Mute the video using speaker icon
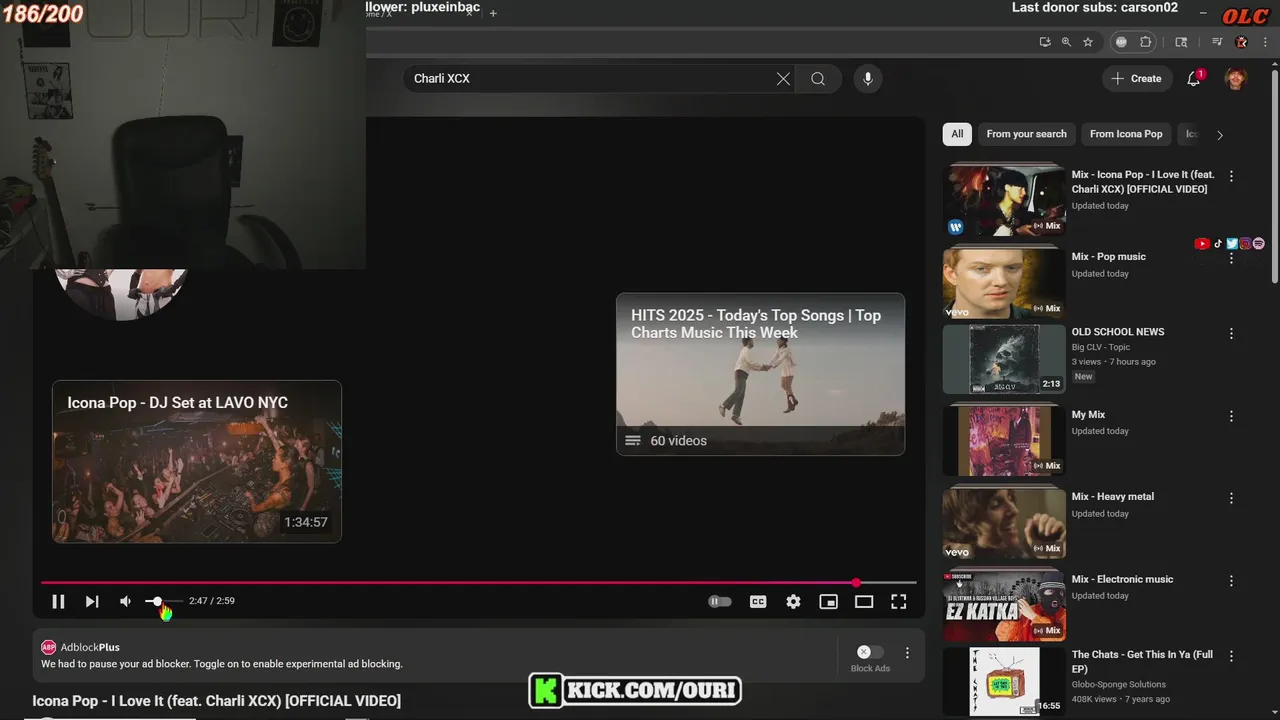1280x720 pixels. pyautogui.click(x=125, y=601)
